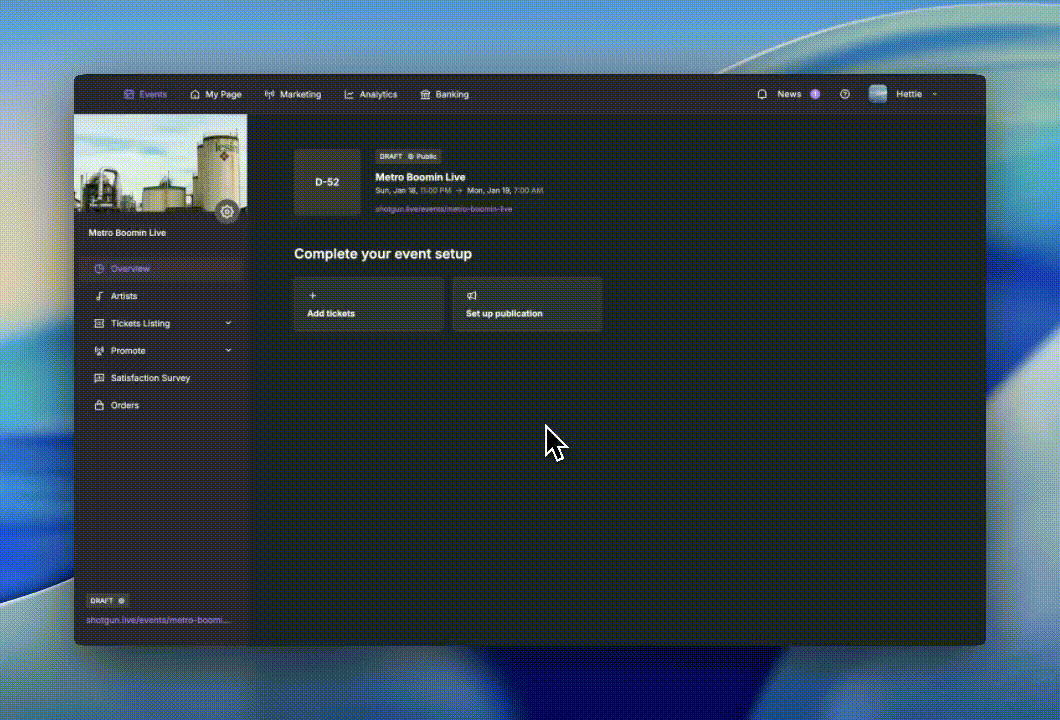1060x720 pixels.
Task: Click the My Page home icon
Action: 195,95
